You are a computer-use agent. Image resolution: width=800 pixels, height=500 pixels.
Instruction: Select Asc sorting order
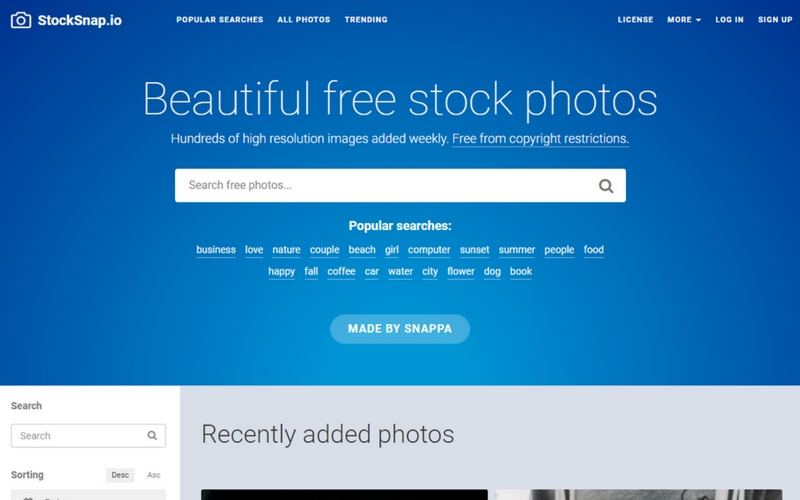(x=154, y=475)
